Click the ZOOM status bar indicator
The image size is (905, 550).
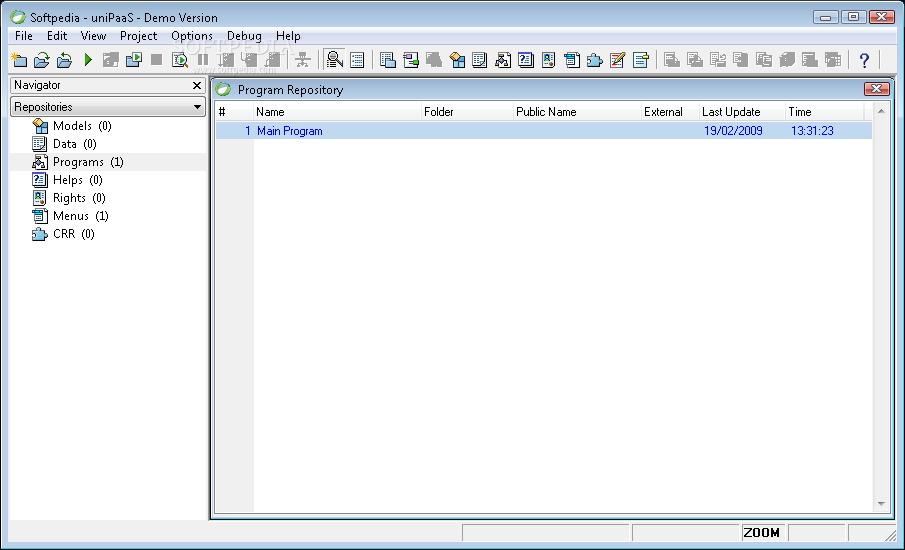pos(761,532)
